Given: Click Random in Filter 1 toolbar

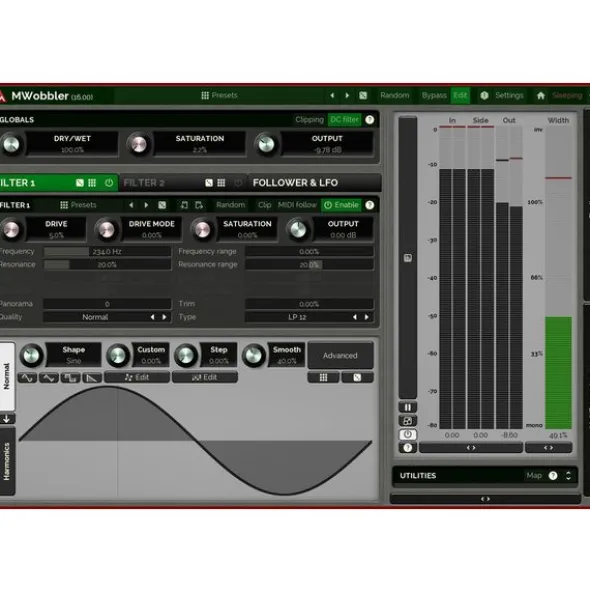Looking at the screenshot, I should click(231, 205).
